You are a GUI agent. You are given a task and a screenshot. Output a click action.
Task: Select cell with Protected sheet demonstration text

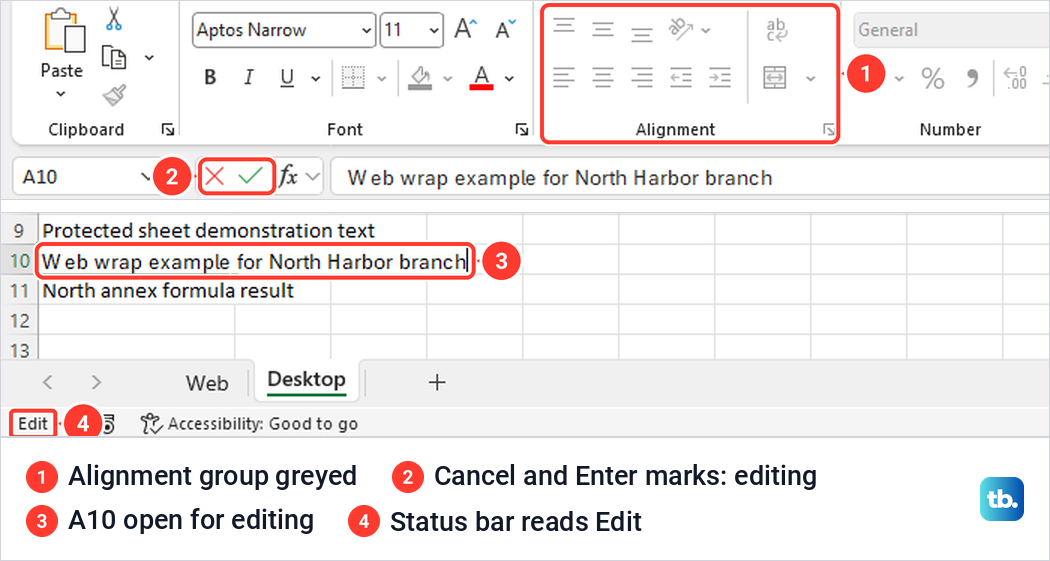click(208, 231)
